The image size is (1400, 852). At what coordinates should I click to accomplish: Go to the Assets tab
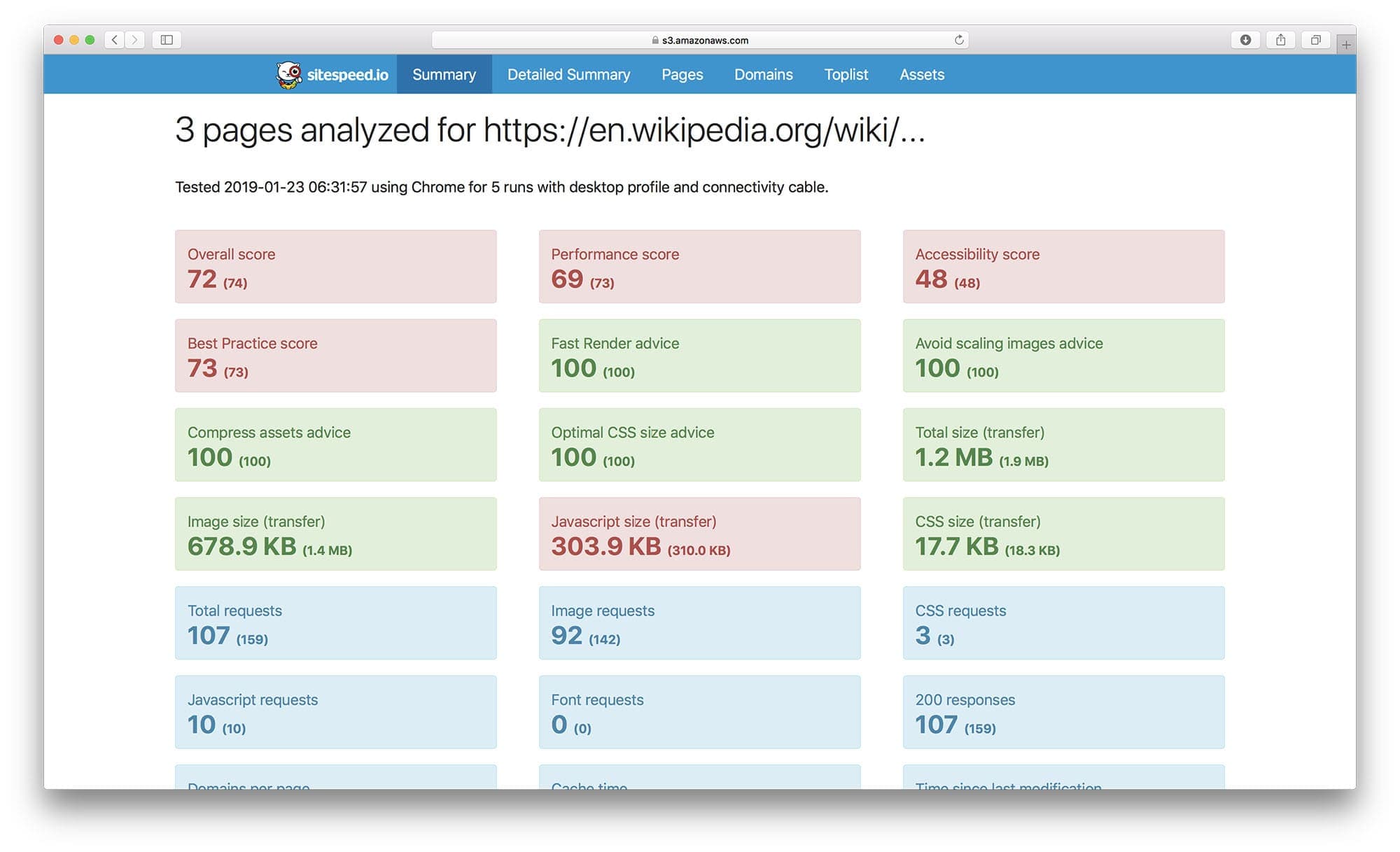coord(922,75)
